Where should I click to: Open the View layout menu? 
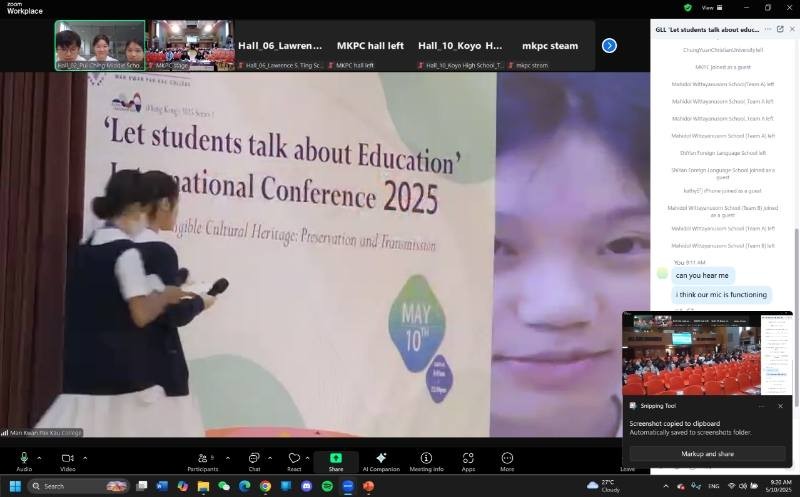click(x=712, y=8)
